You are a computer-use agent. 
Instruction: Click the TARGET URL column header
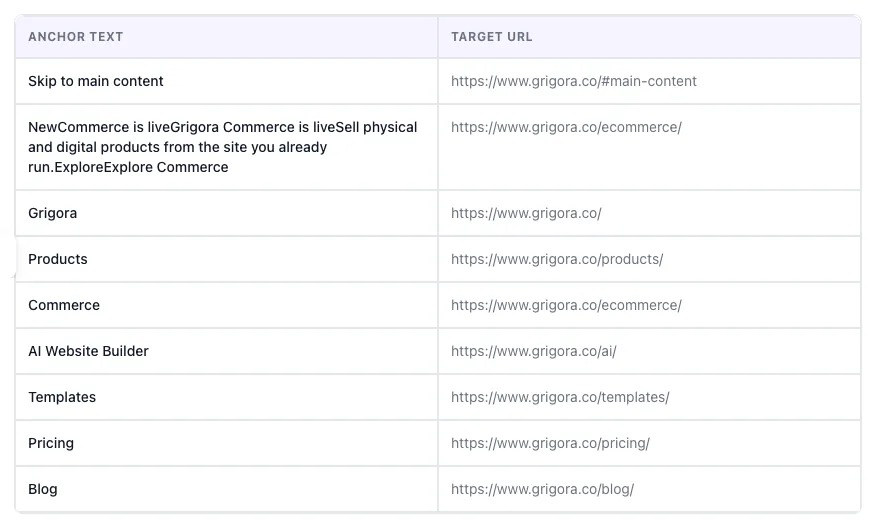click(649, 37)
